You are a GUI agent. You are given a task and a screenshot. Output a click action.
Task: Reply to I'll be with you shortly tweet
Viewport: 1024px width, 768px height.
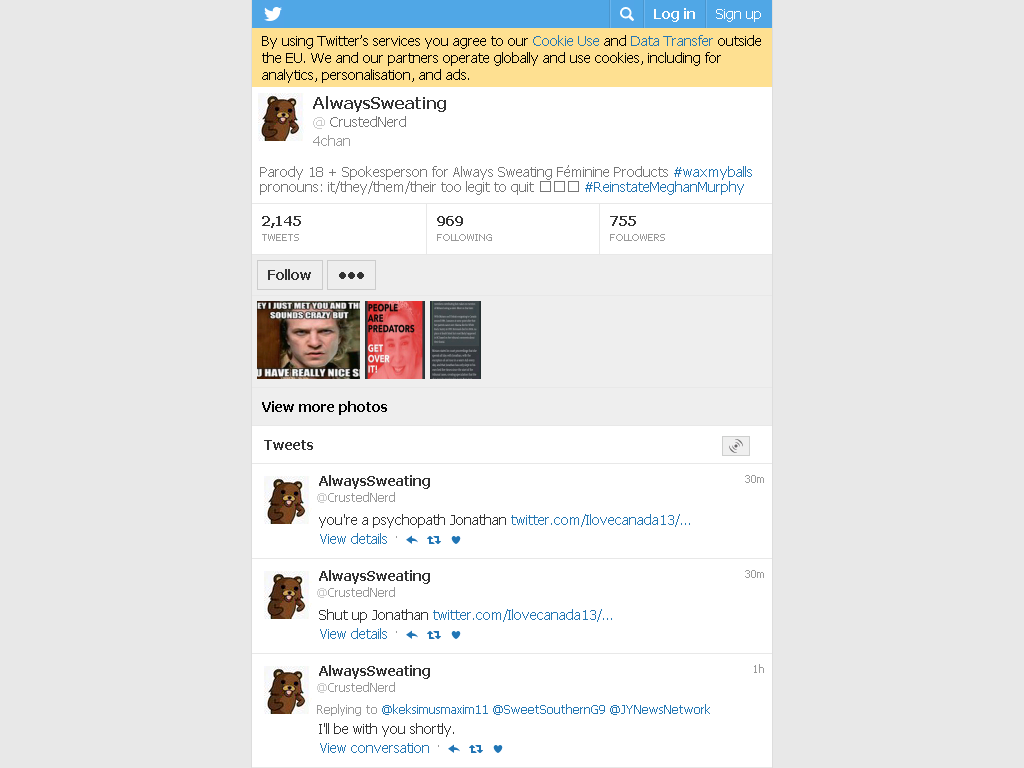point(454,749)
